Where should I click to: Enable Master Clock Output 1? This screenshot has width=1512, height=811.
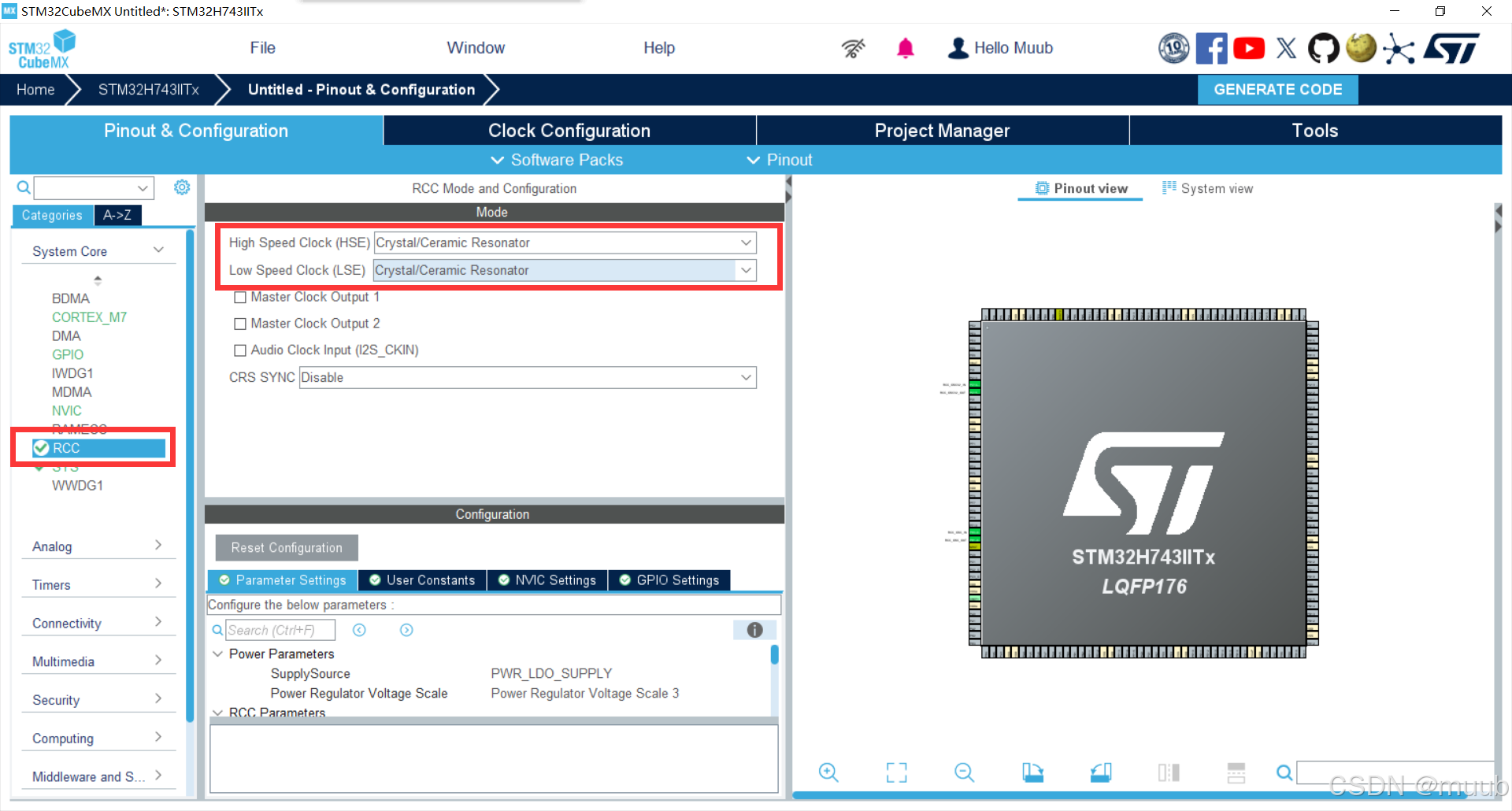[x=241, y=297]
